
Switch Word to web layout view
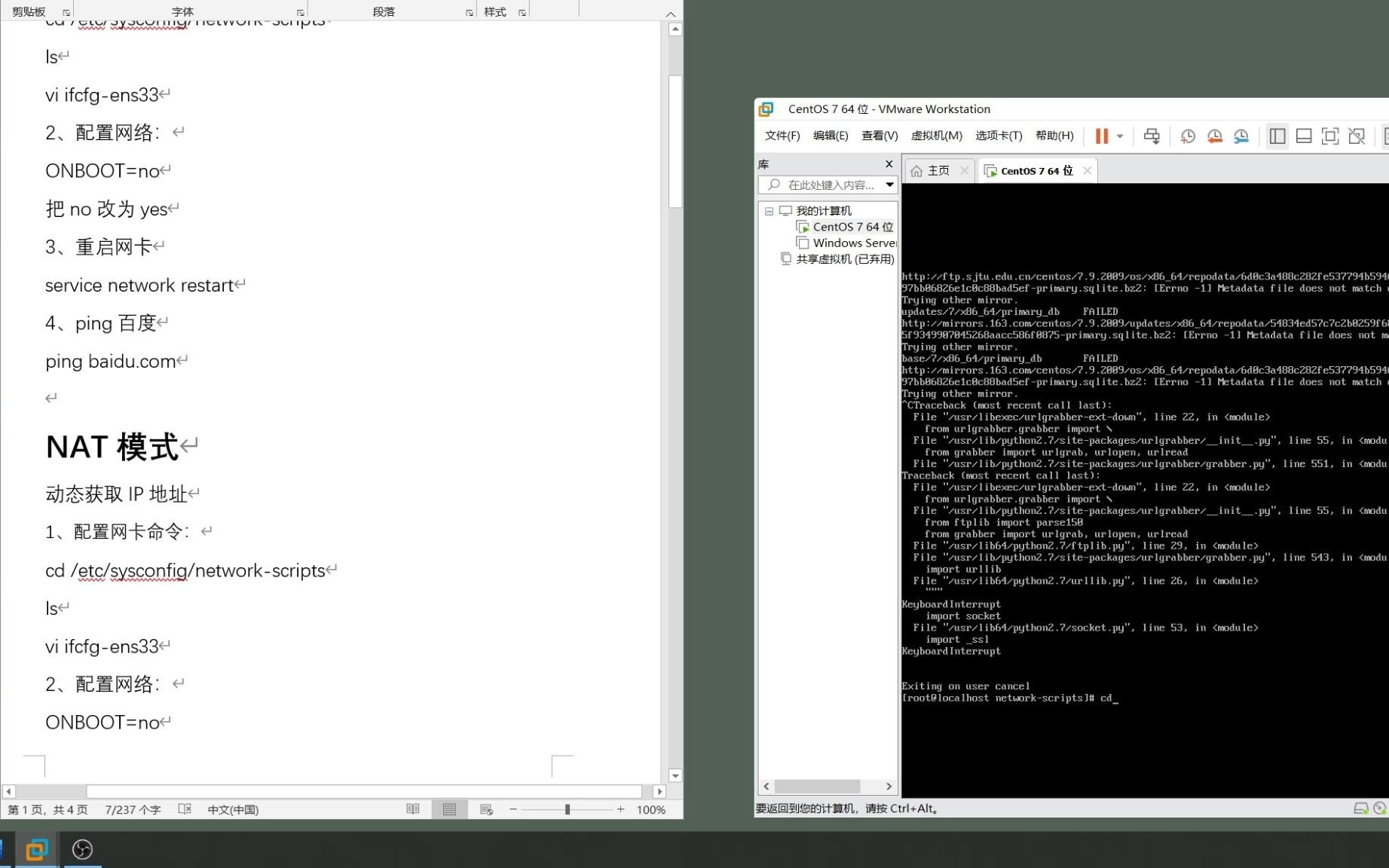pyautogui.click(x=486, y=809)
